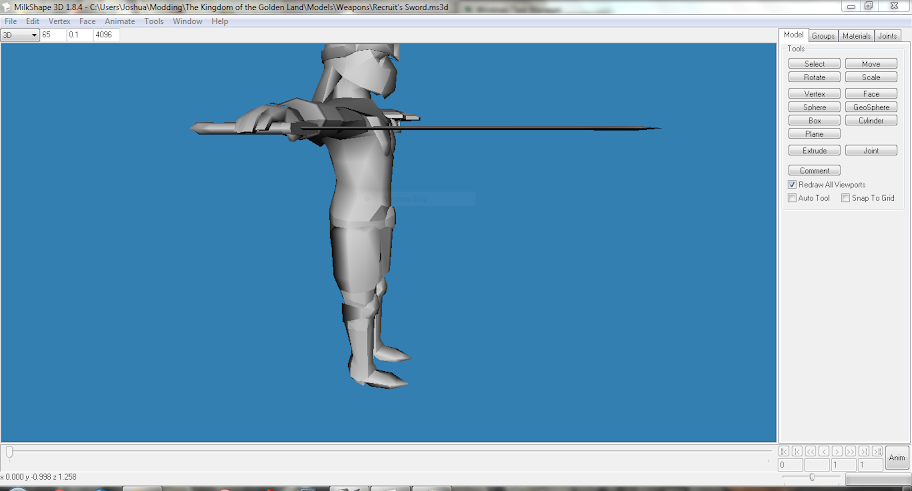Click the empty field beside current frame

tap(817, 465)
